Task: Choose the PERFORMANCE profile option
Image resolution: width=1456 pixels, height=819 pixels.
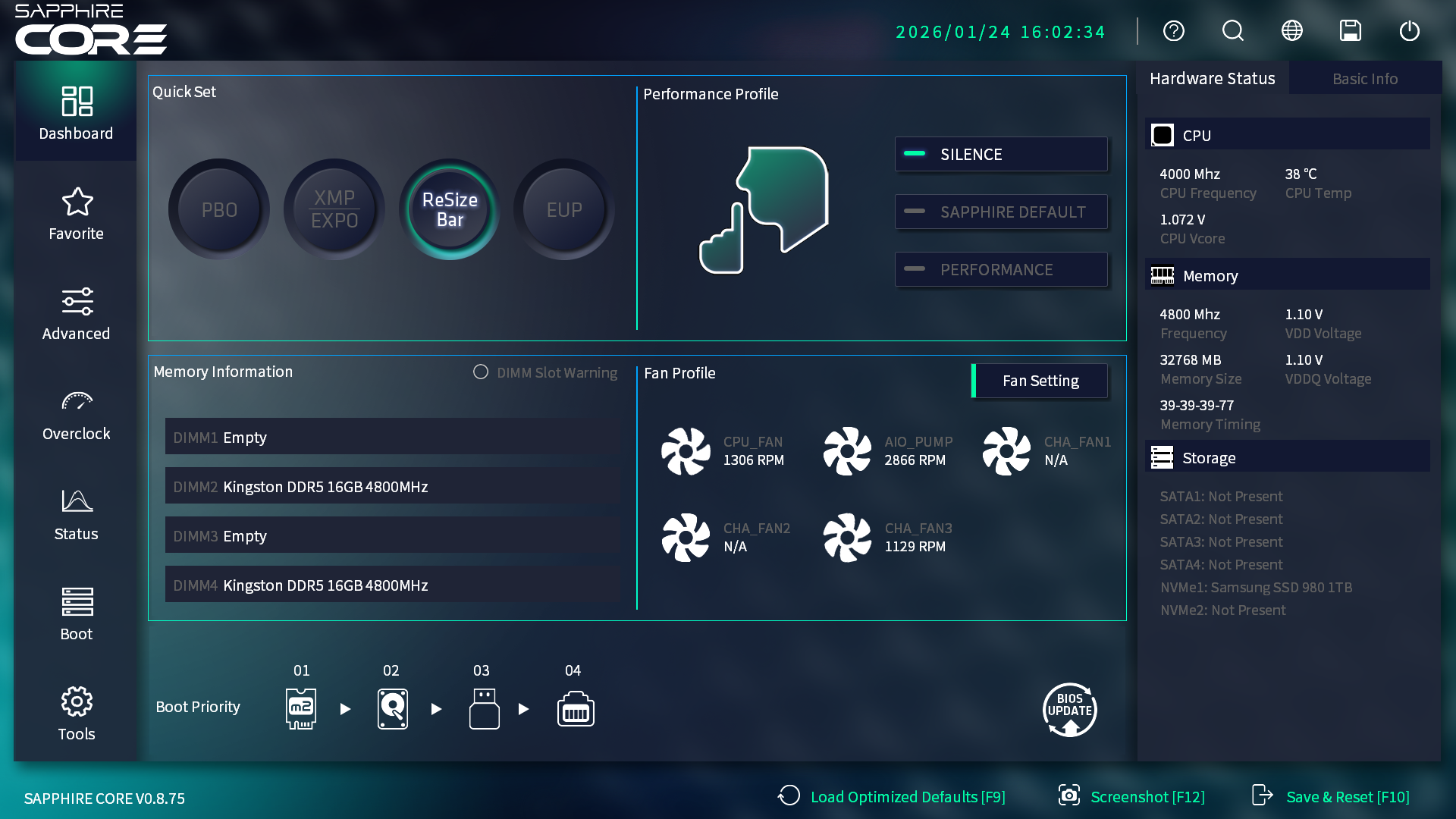Action: click(x=1001, y=270)
